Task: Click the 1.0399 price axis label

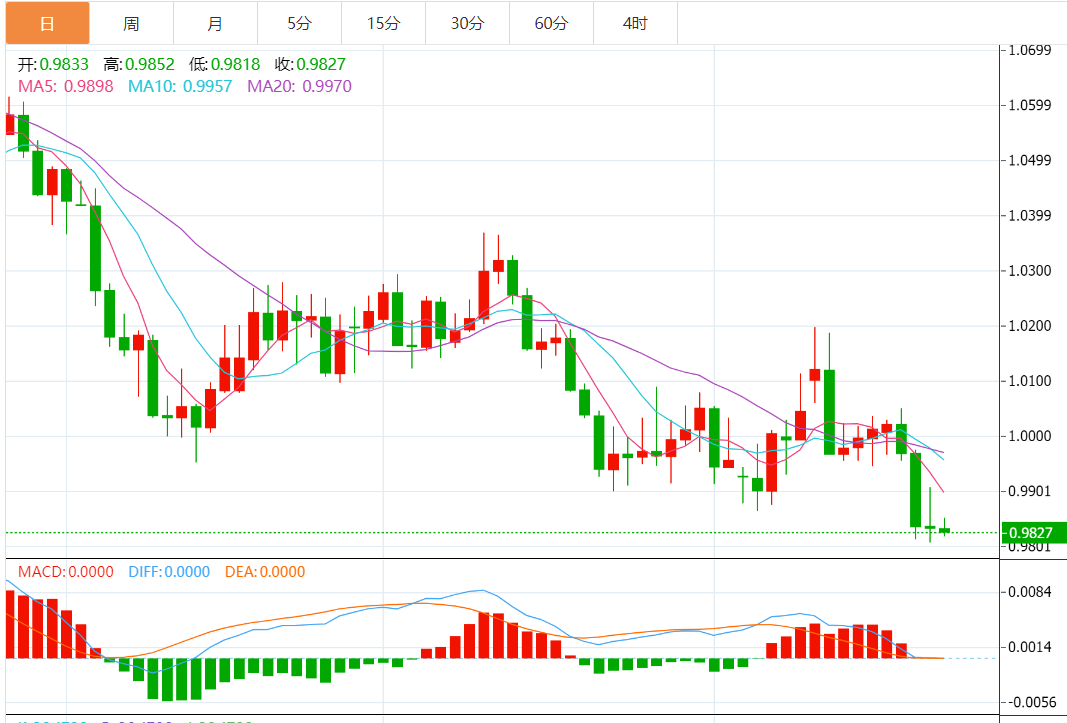Action: pyautogui.click(x=1030, y=215)
